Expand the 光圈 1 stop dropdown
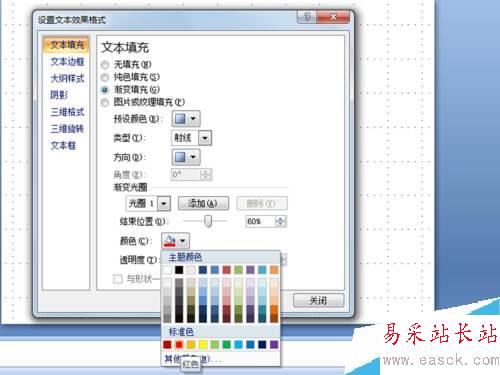 tap(164, 203)
